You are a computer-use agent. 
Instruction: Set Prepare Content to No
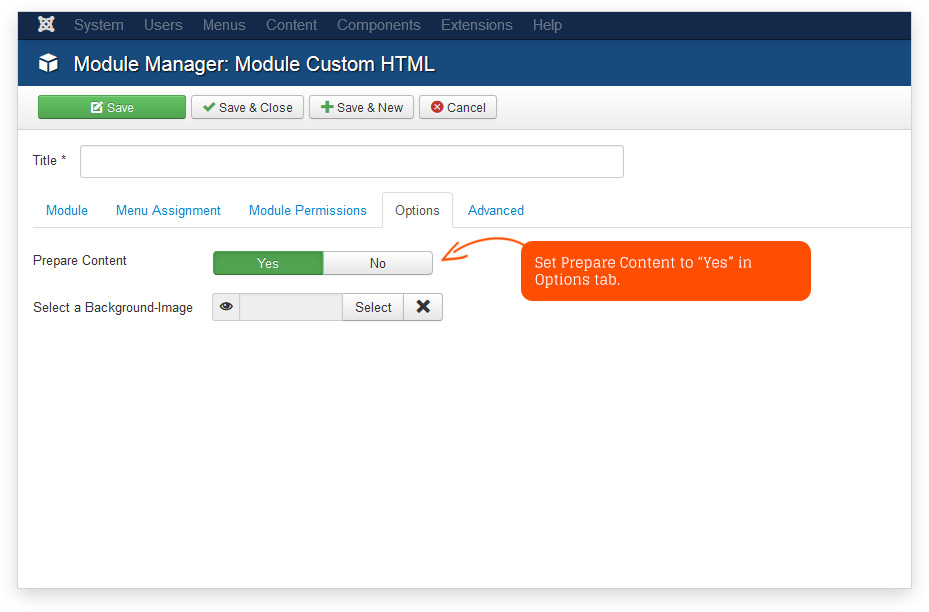click(378, 263)
